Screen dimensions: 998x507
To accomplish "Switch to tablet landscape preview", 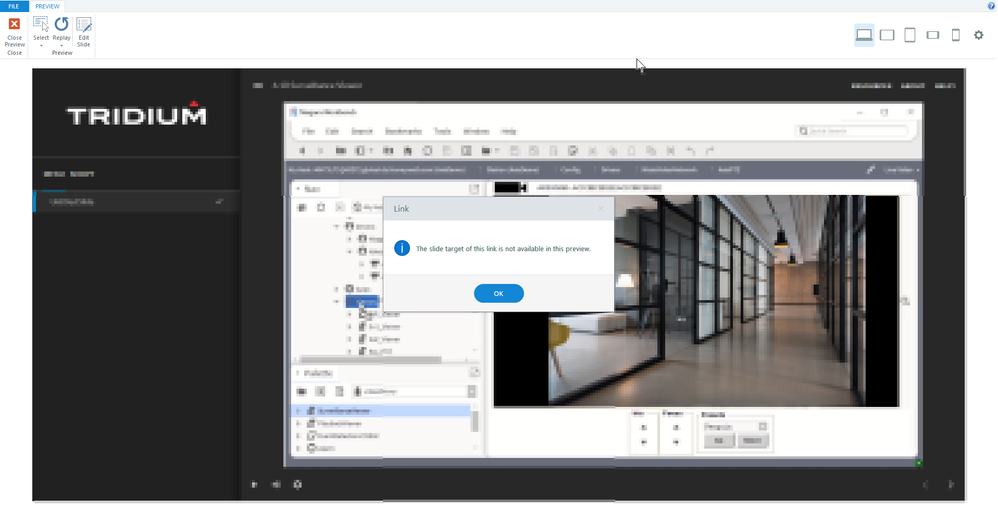I will tap(887, 35).
